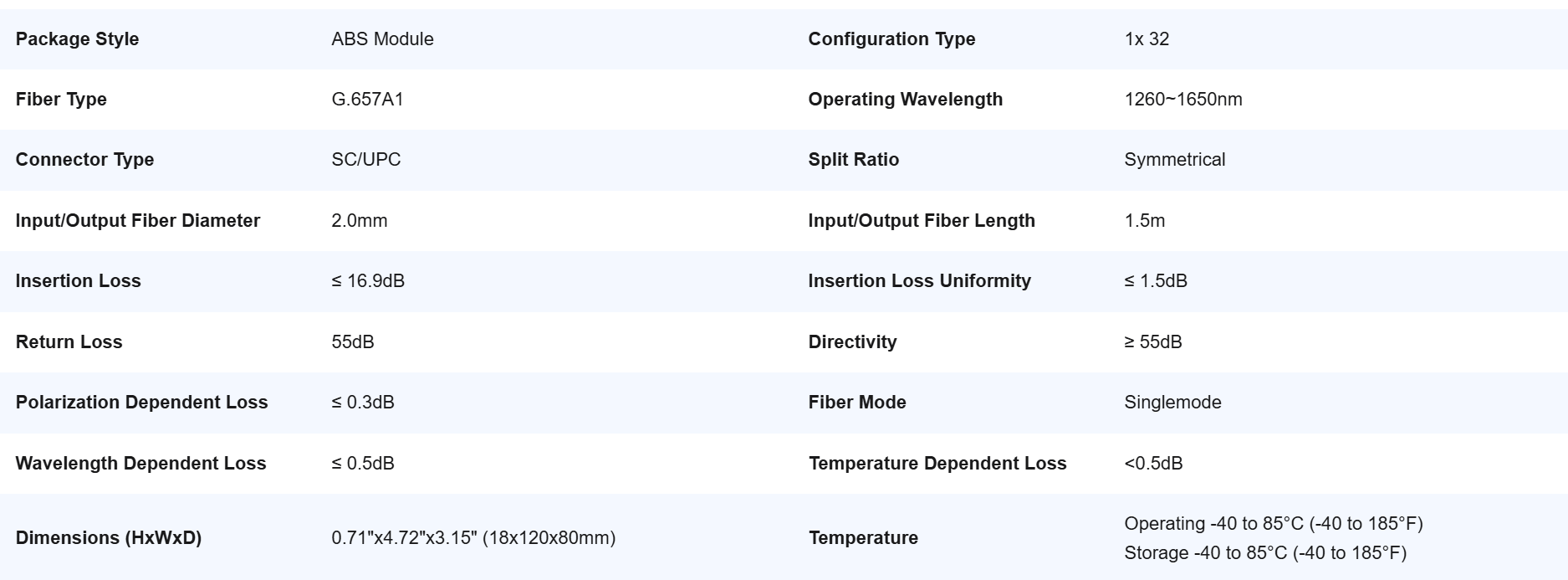This screenshot has height=580, width=1568.
Task: Select the ABS Module value
Action: [382, 39]
